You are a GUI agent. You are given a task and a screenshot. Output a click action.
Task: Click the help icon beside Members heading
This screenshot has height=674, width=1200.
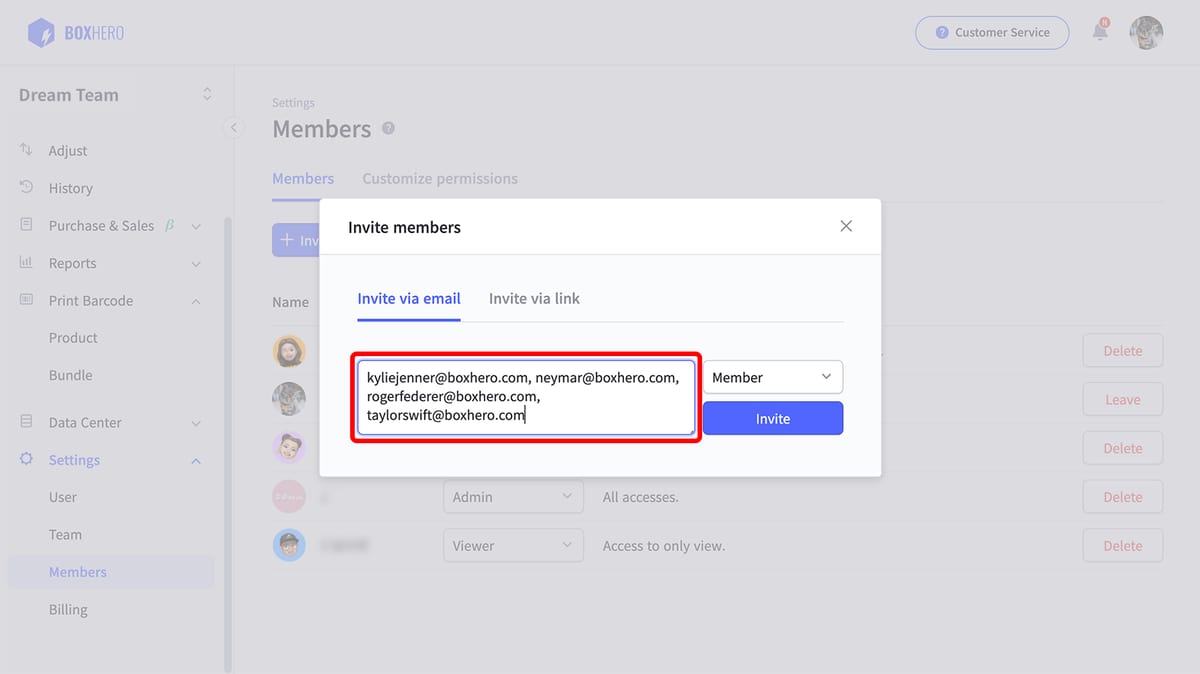pyautogui.click(x=388, y=129)
